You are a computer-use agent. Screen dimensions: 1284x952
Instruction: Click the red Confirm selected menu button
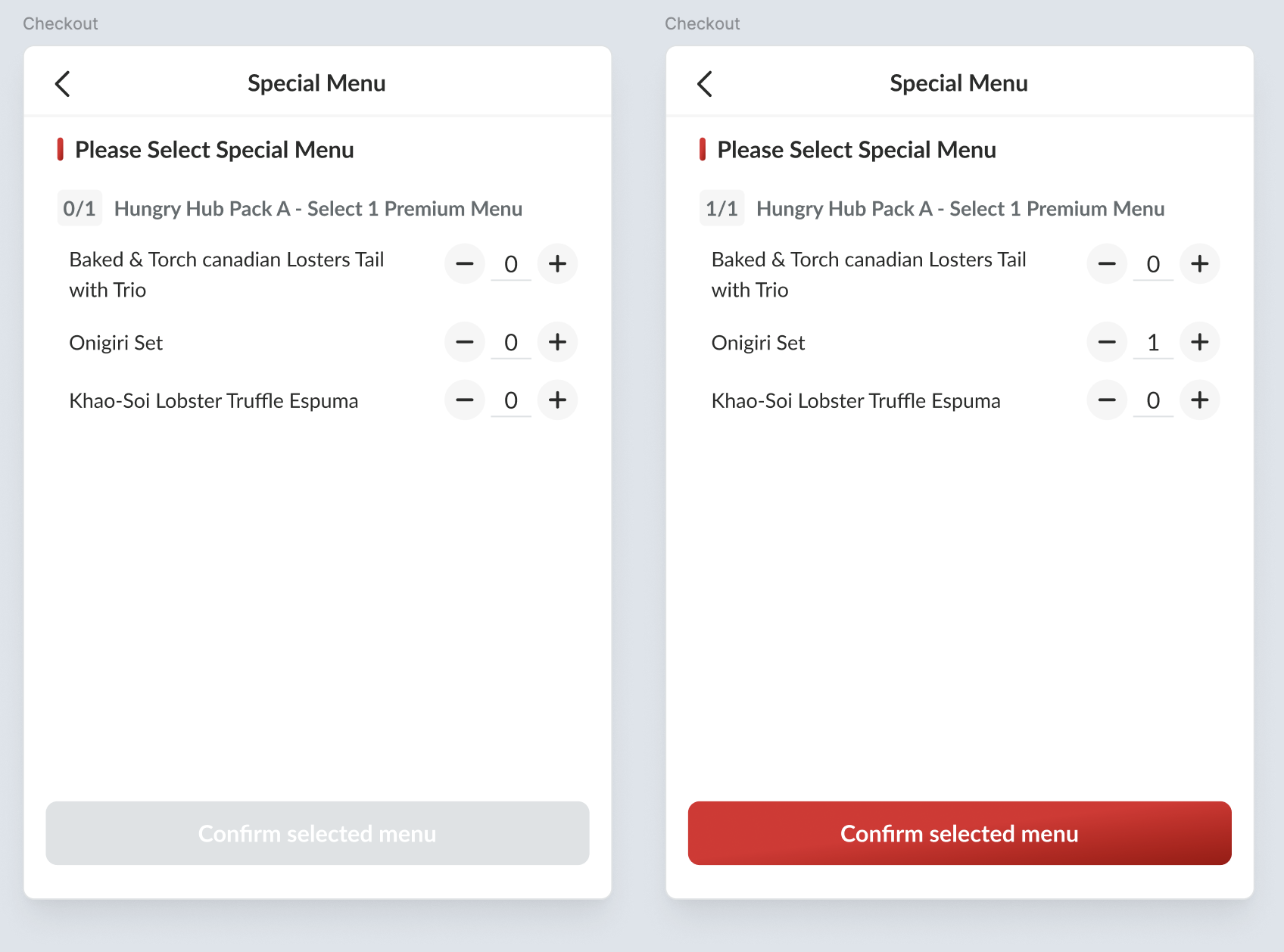[x=959, y=833]
